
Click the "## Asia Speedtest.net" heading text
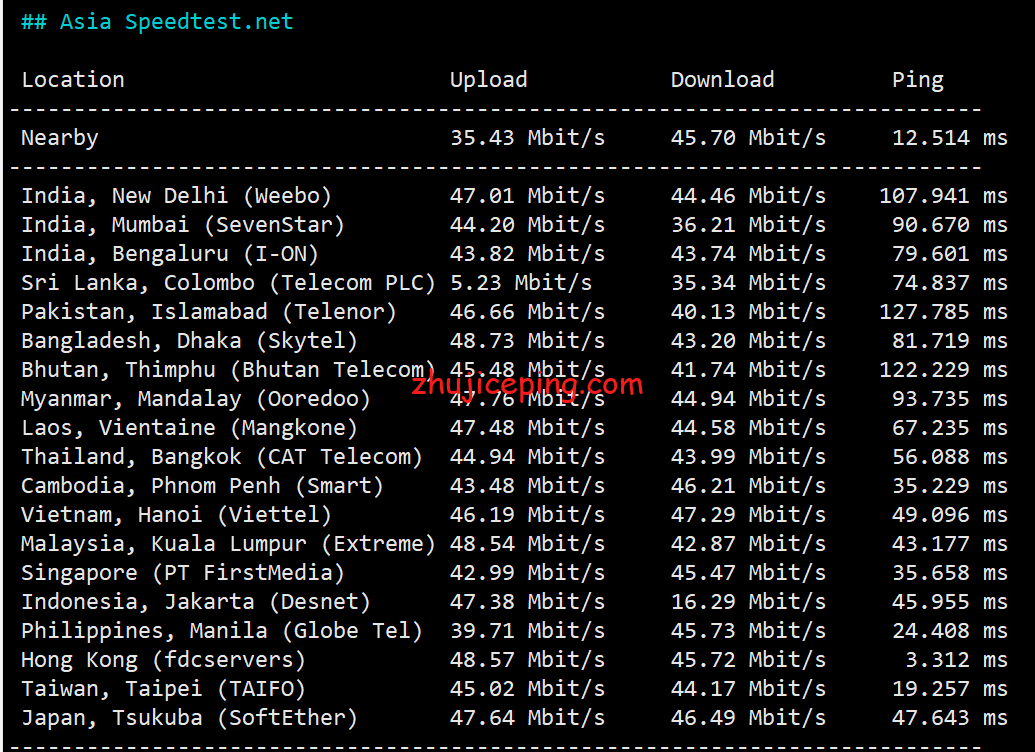pos(157,22)
